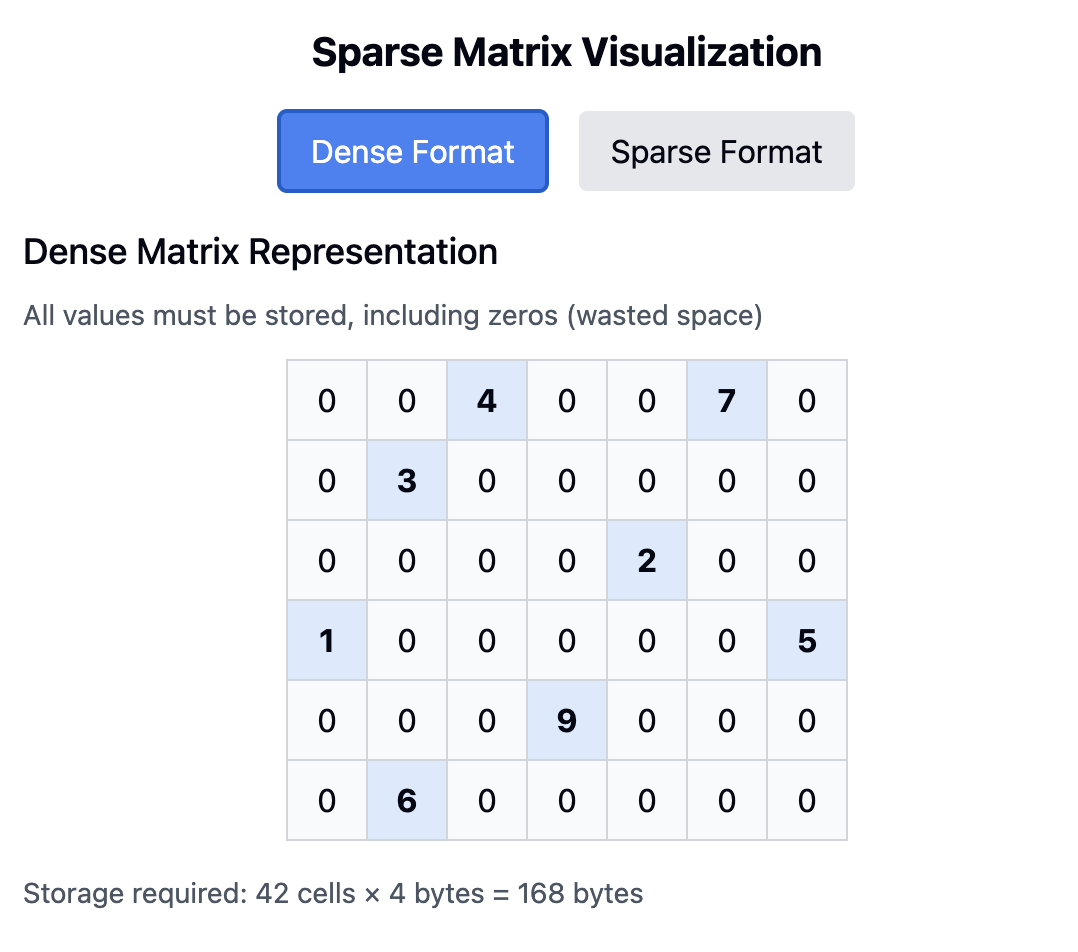
Task: Click the storage required text line
Action: pos(333,893)
